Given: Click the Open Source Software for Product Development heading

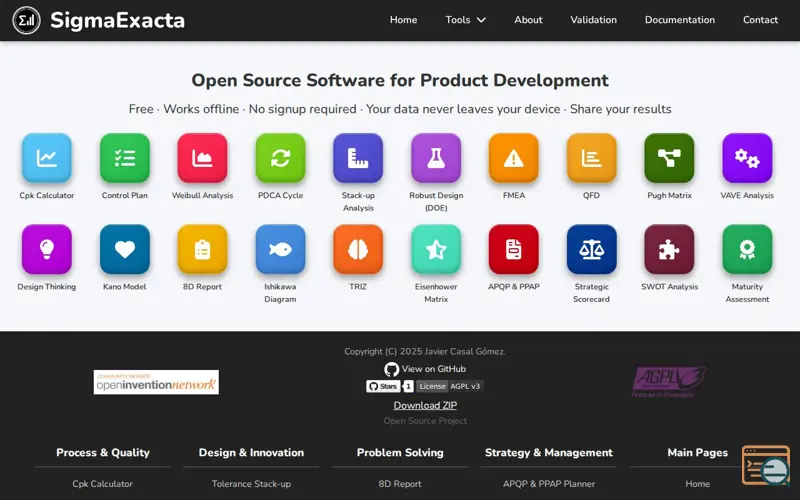Looking at the screenshot, I should click(x=400, y=80).
